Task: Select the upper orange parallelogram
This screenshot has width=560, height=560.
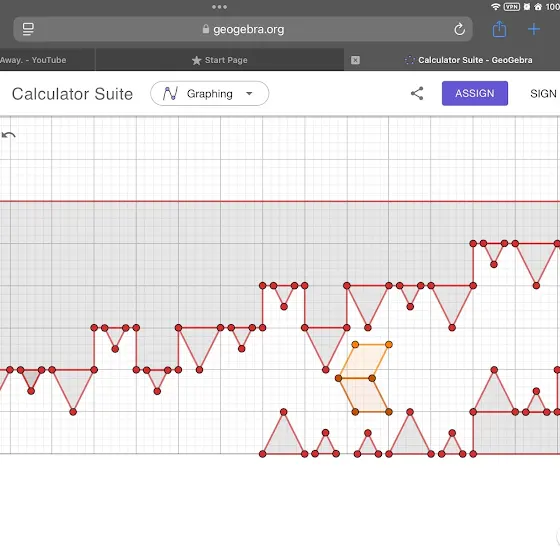Action: (x=364, y=361)
